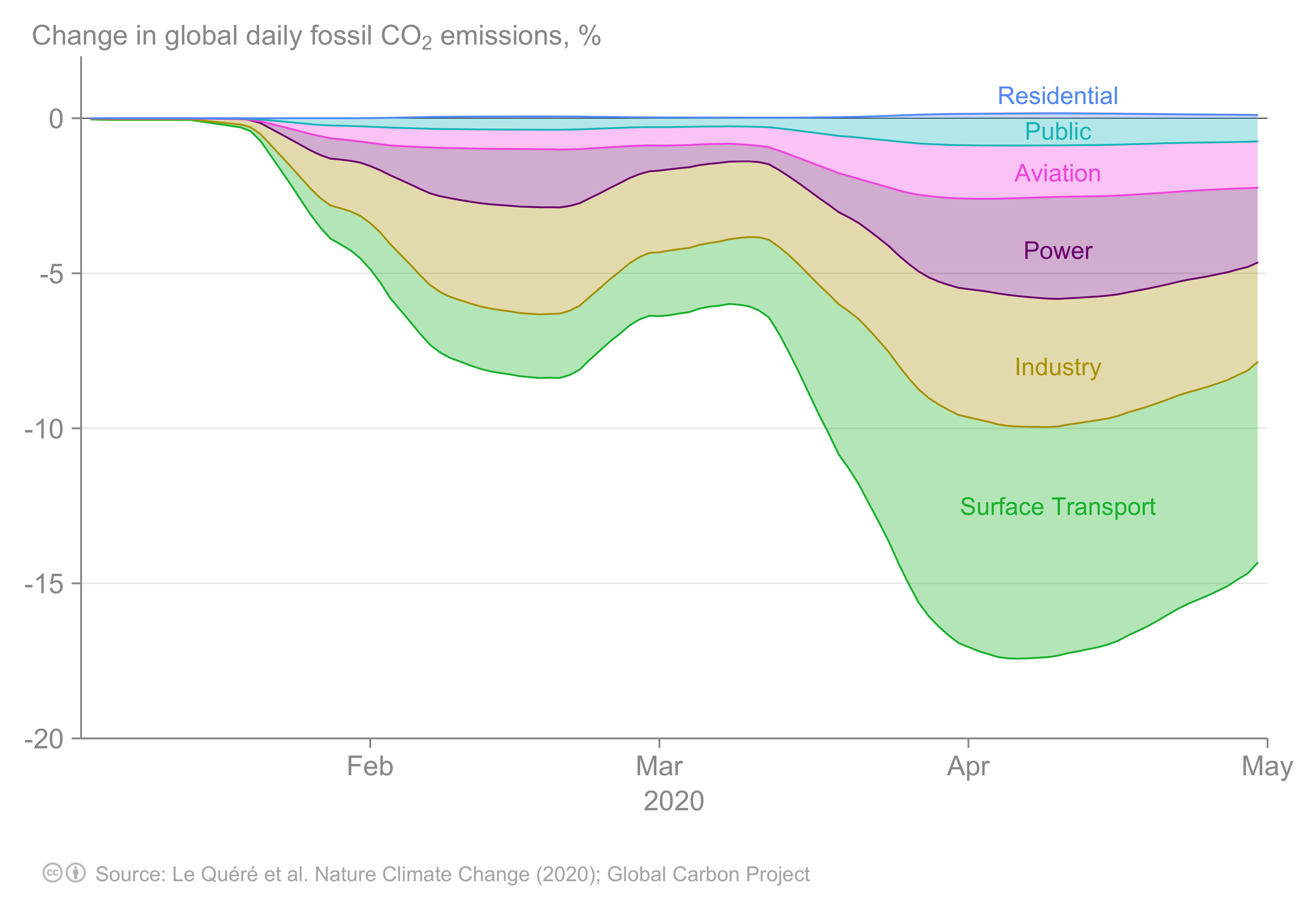
Task: Click the Mar axis tick label
Action: coord(659,766)
